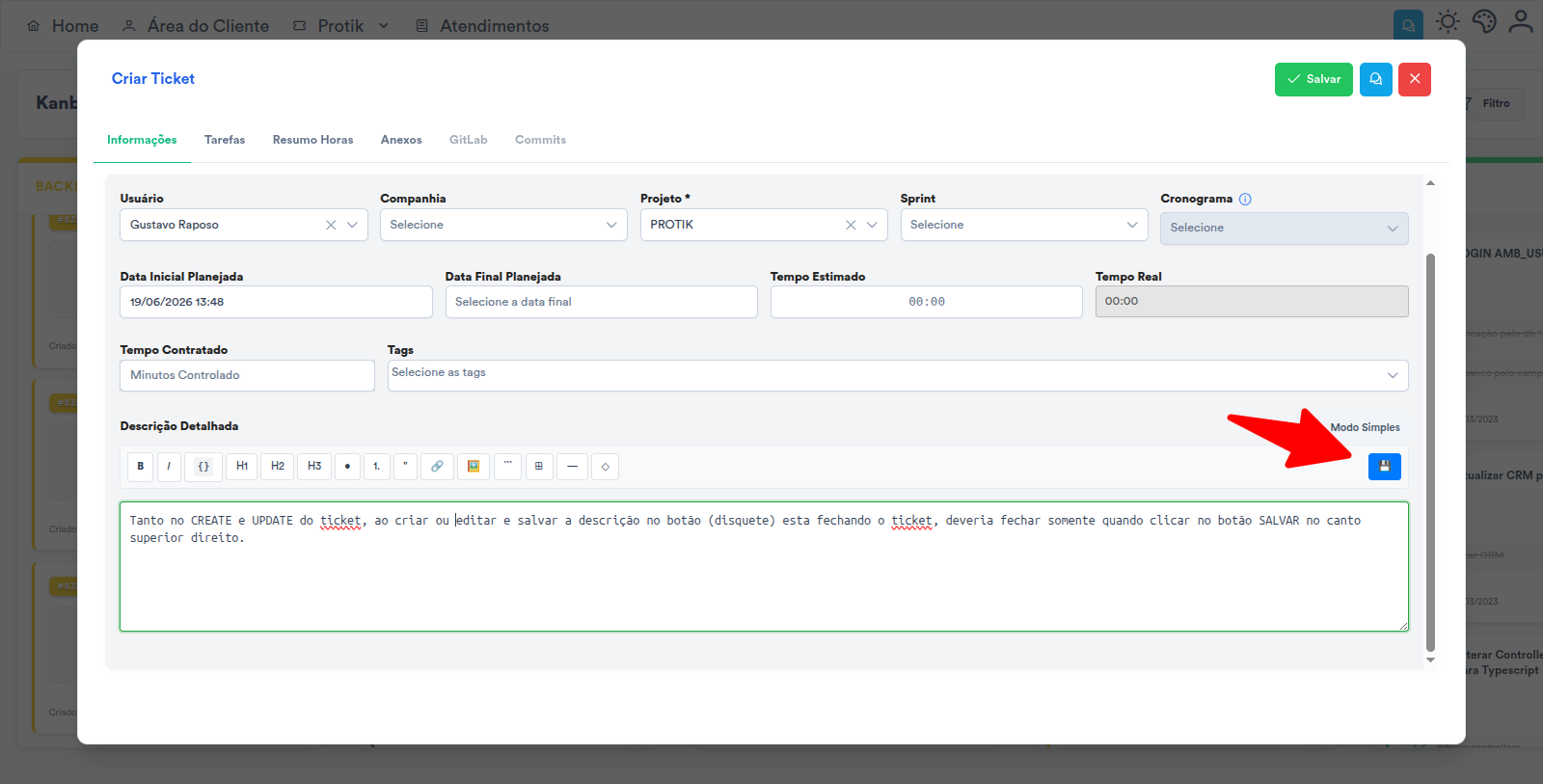Open the Anexos tab
The image size is (1543, 784).
coord(401,140)
